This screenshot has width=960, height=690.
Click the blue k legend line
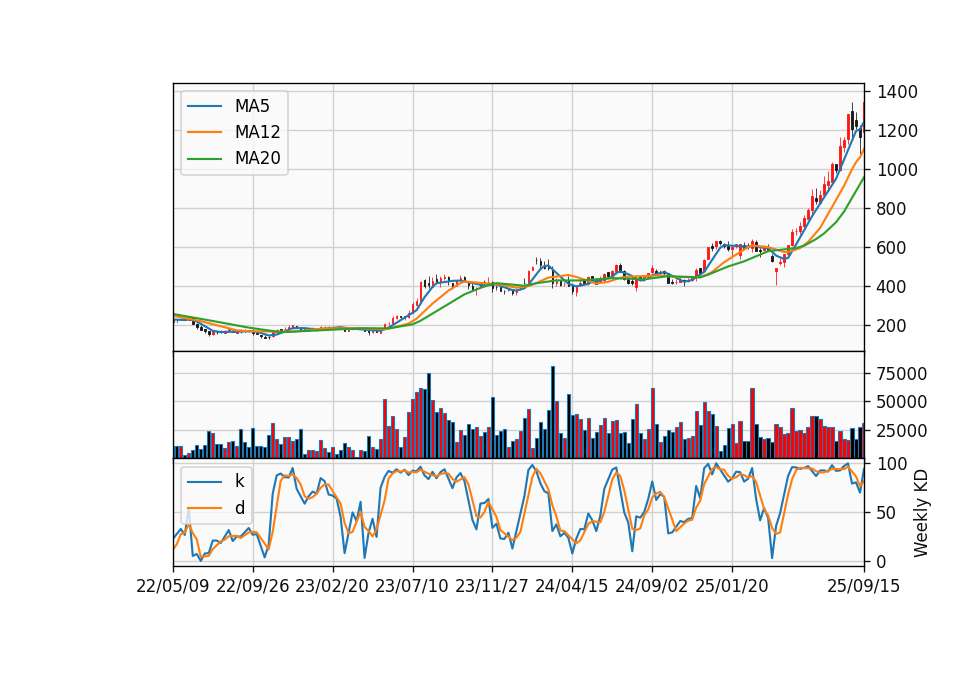coord(204,482)
